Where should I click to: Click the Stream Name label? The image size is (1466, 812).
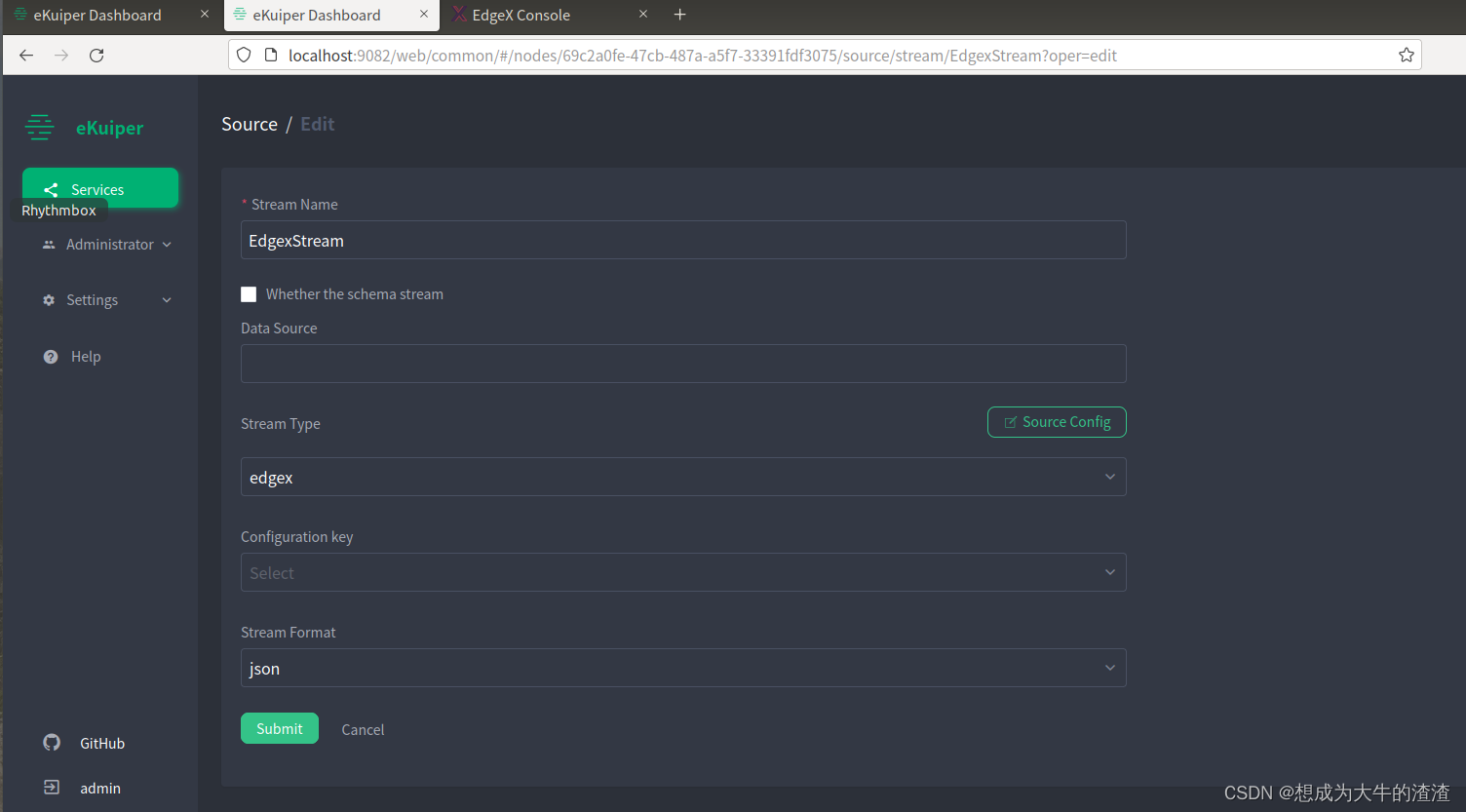pos(294,205)
